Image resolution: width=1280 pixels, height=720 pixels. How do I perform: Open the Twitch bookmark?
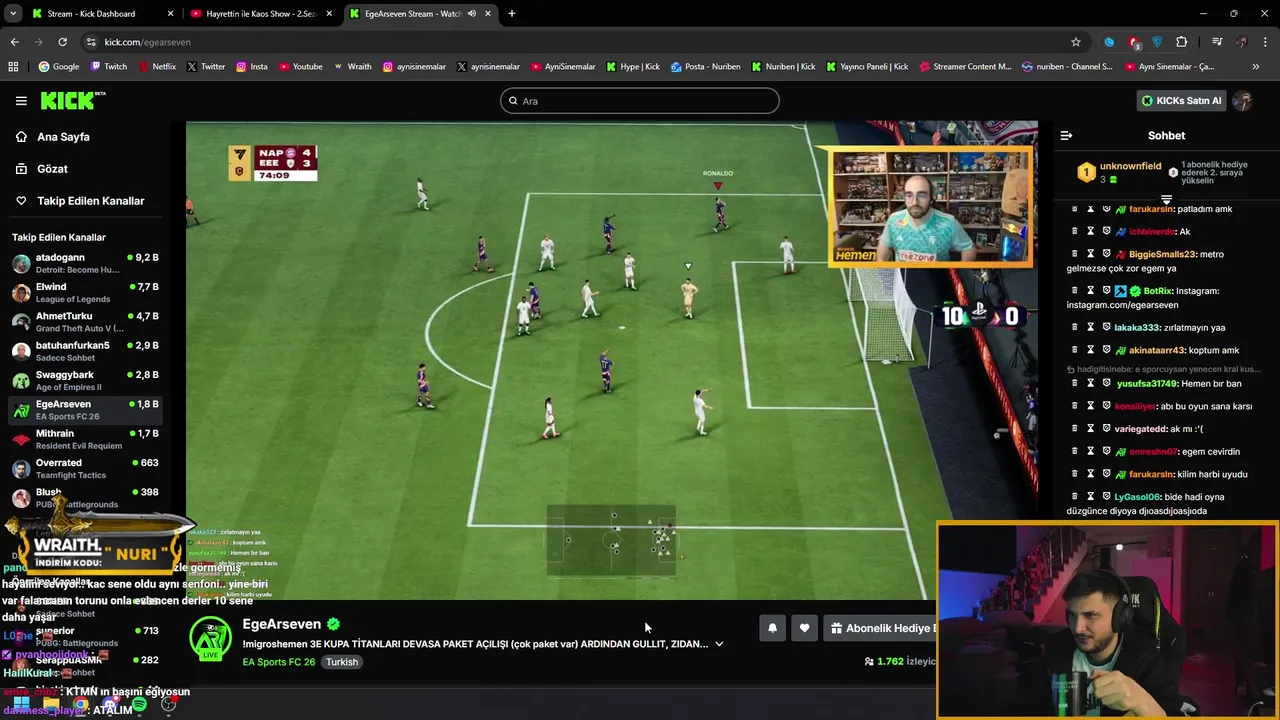pos(109,66)
